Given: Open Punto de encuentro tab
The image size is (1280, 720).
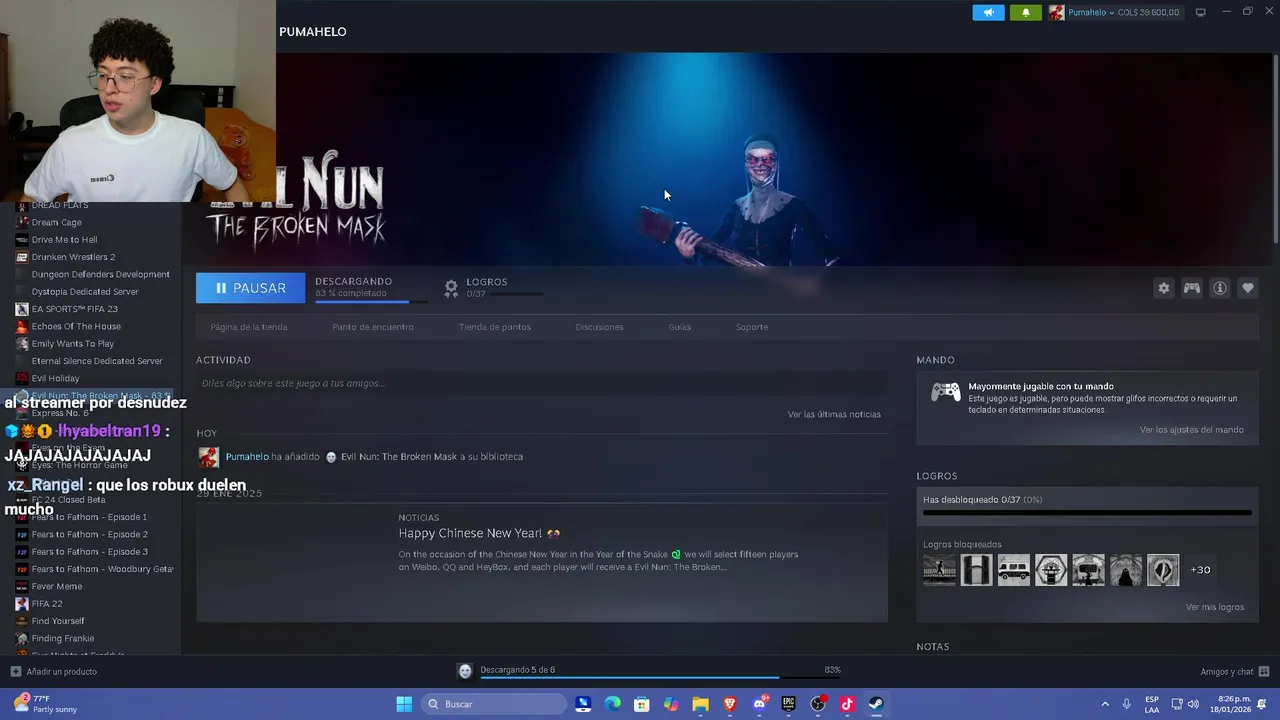Looking at the screenshot, I should [373, 327].
